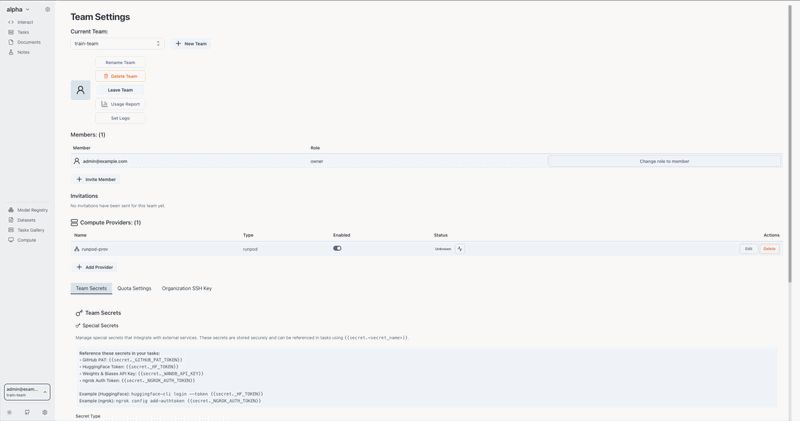Open Interact from the sidebar
The image size is (800, 421).
24,22
